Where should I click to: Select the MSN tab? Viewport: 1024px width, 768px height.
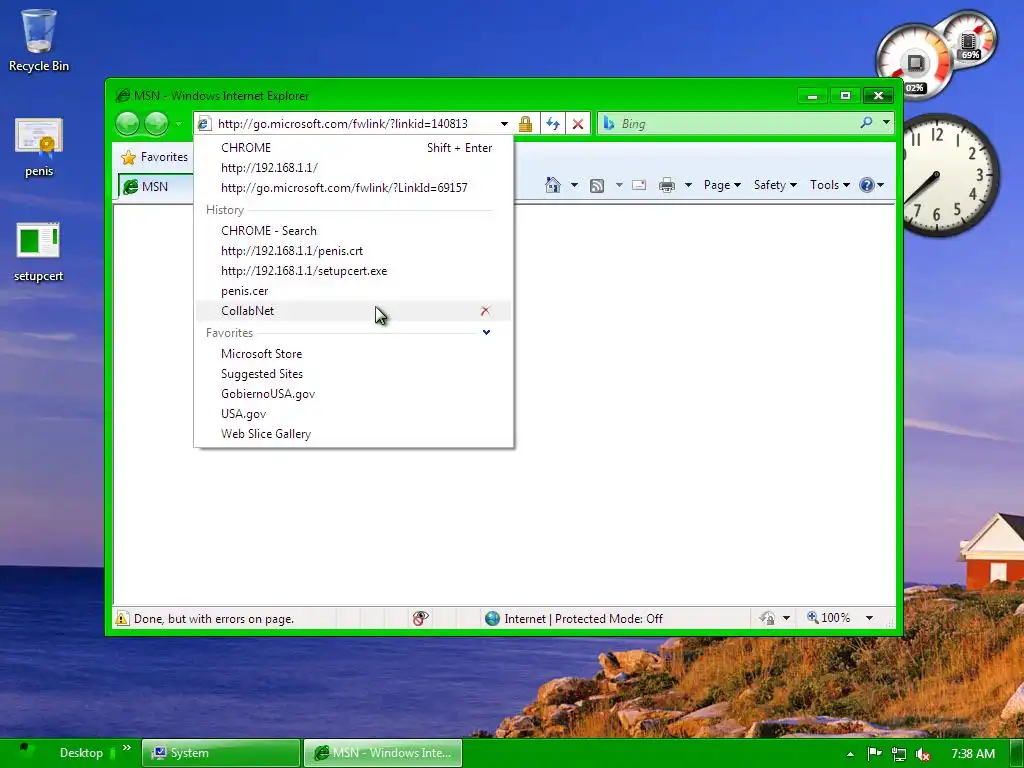pyautogui.click(x=155, y=187)
